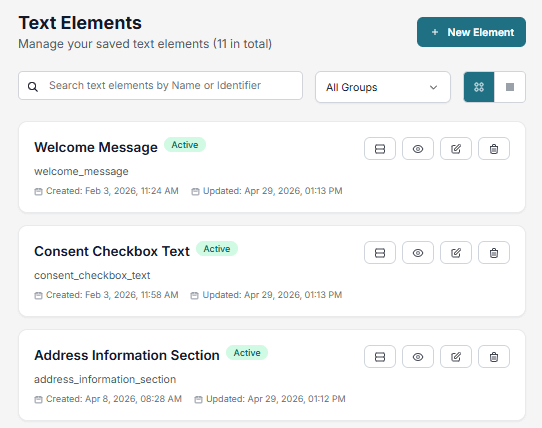
Task: Click the magnifier icon in search box
Action: coord(33,87)
